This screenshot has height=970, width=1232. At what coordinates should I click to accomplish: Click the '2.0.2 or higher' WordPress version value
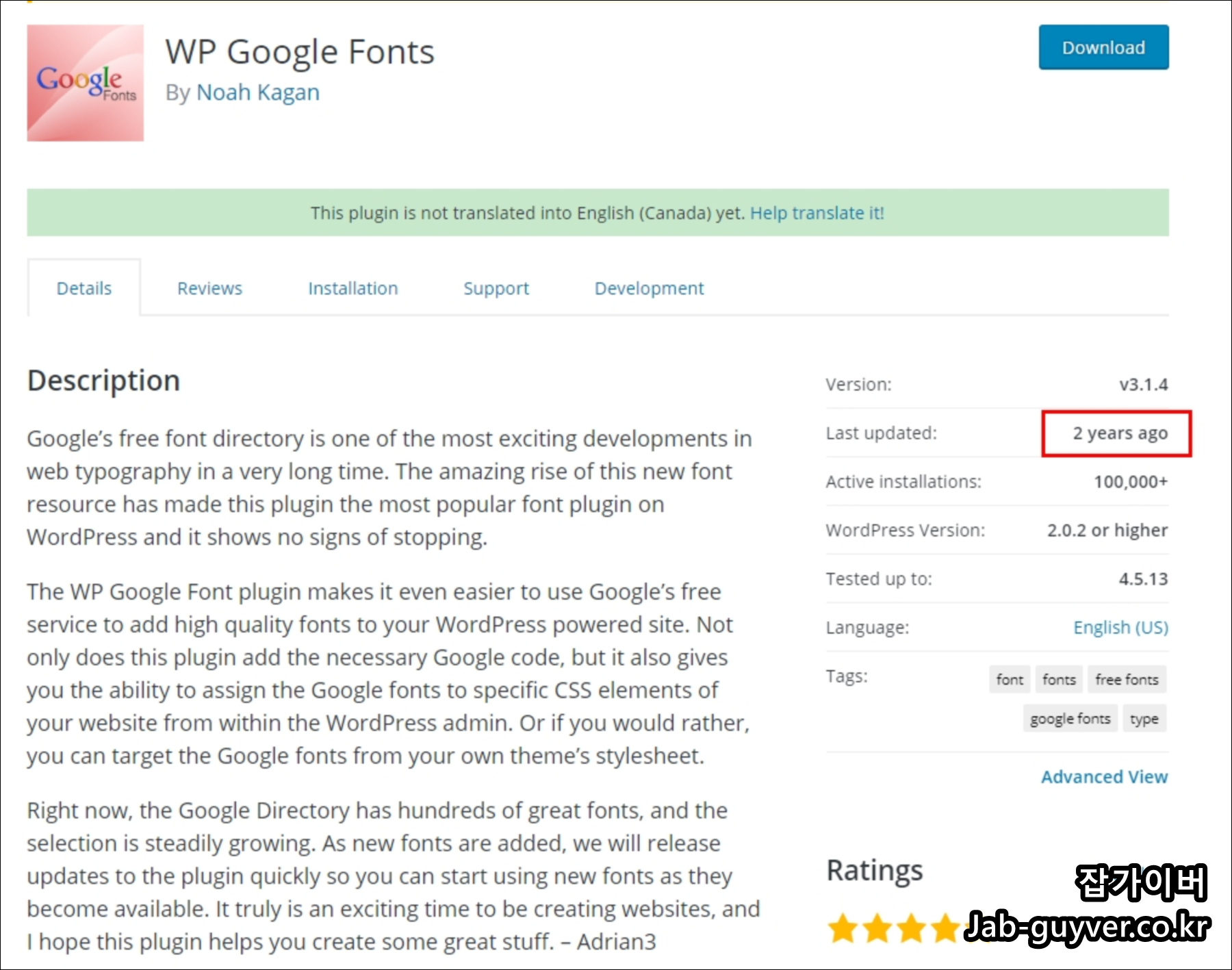click(1107, 530)
